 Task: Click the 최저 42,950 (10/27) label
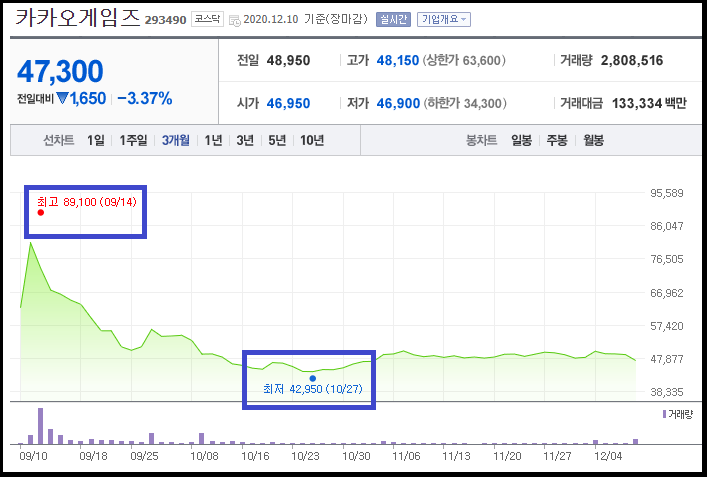click(312, 389)
